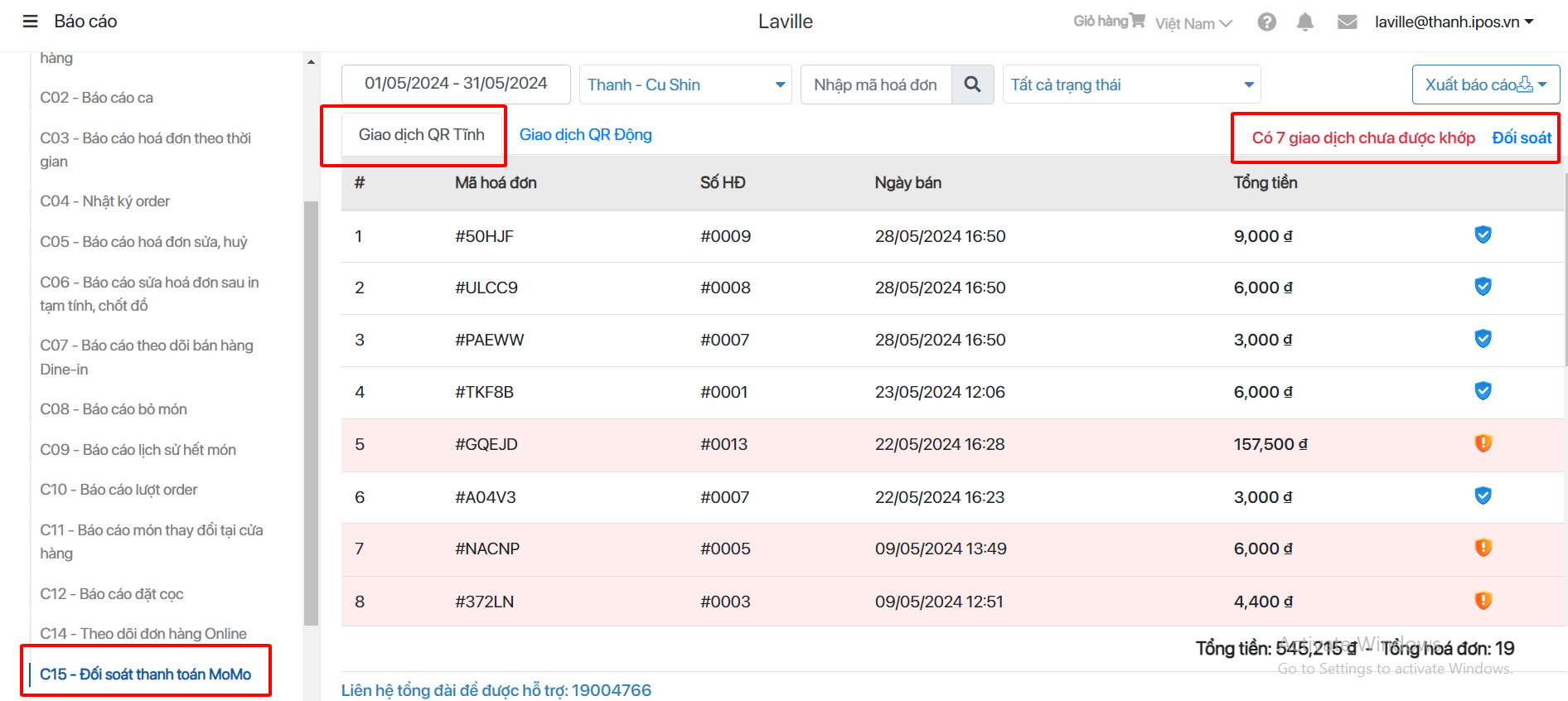The image size is (1568, 701).
Task: Select the Giao dịch QR Tĩnh tab
Action: (x=421, y=134)
